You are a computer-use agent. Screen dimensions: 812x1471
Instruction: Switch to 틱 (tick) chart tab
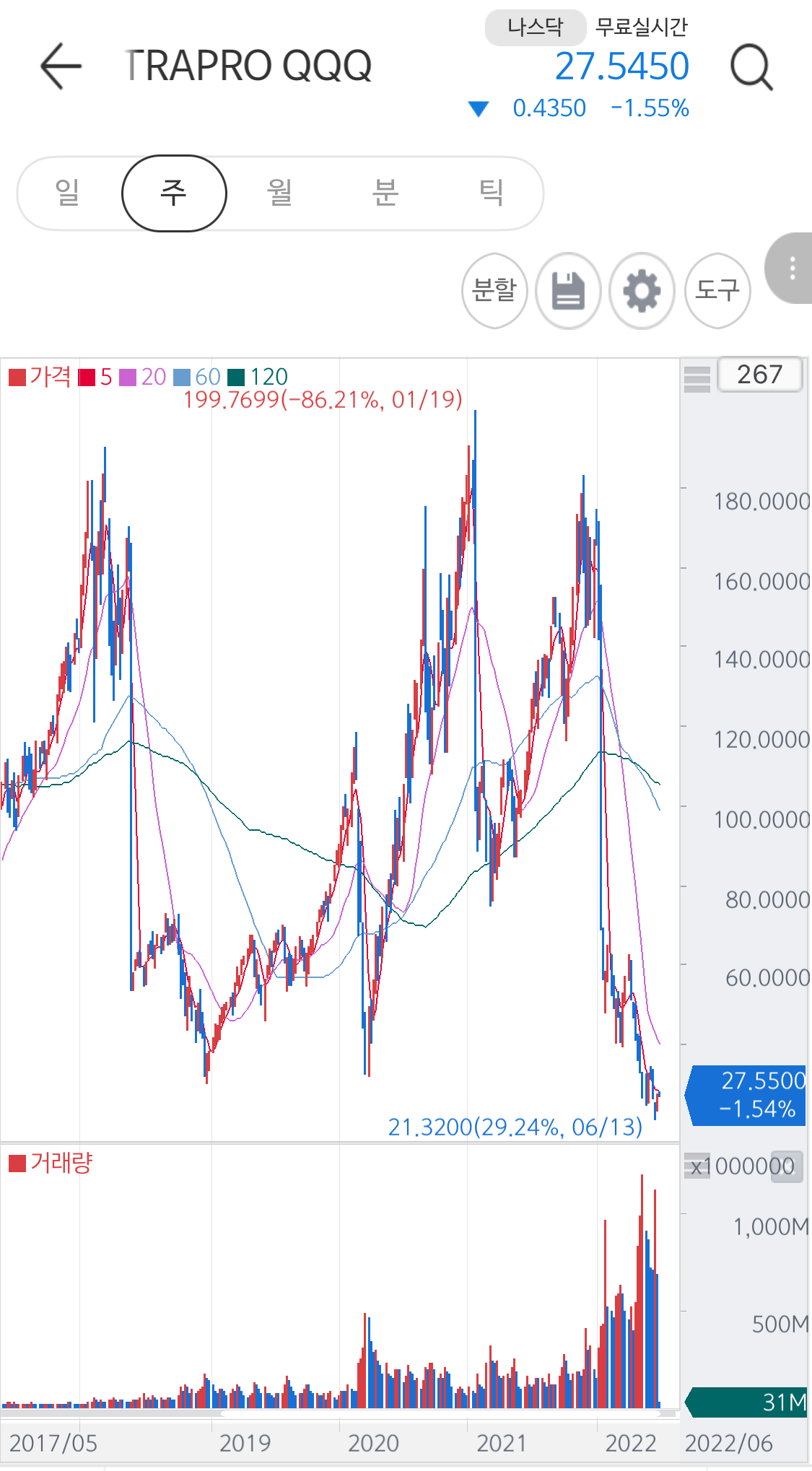click(491, 193)
